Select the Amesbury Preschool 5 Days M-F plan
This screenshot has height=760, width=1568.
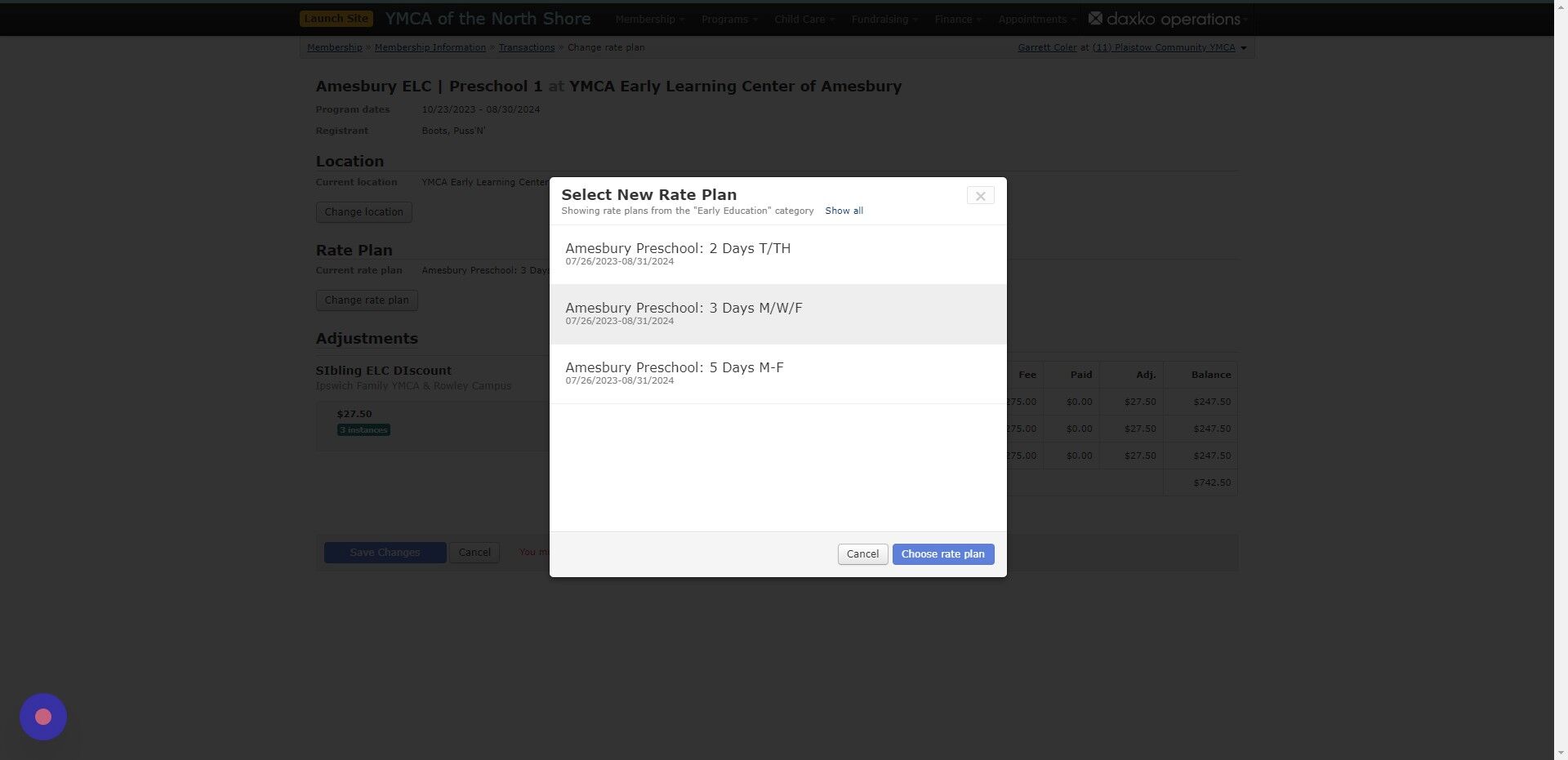[675, 373]
